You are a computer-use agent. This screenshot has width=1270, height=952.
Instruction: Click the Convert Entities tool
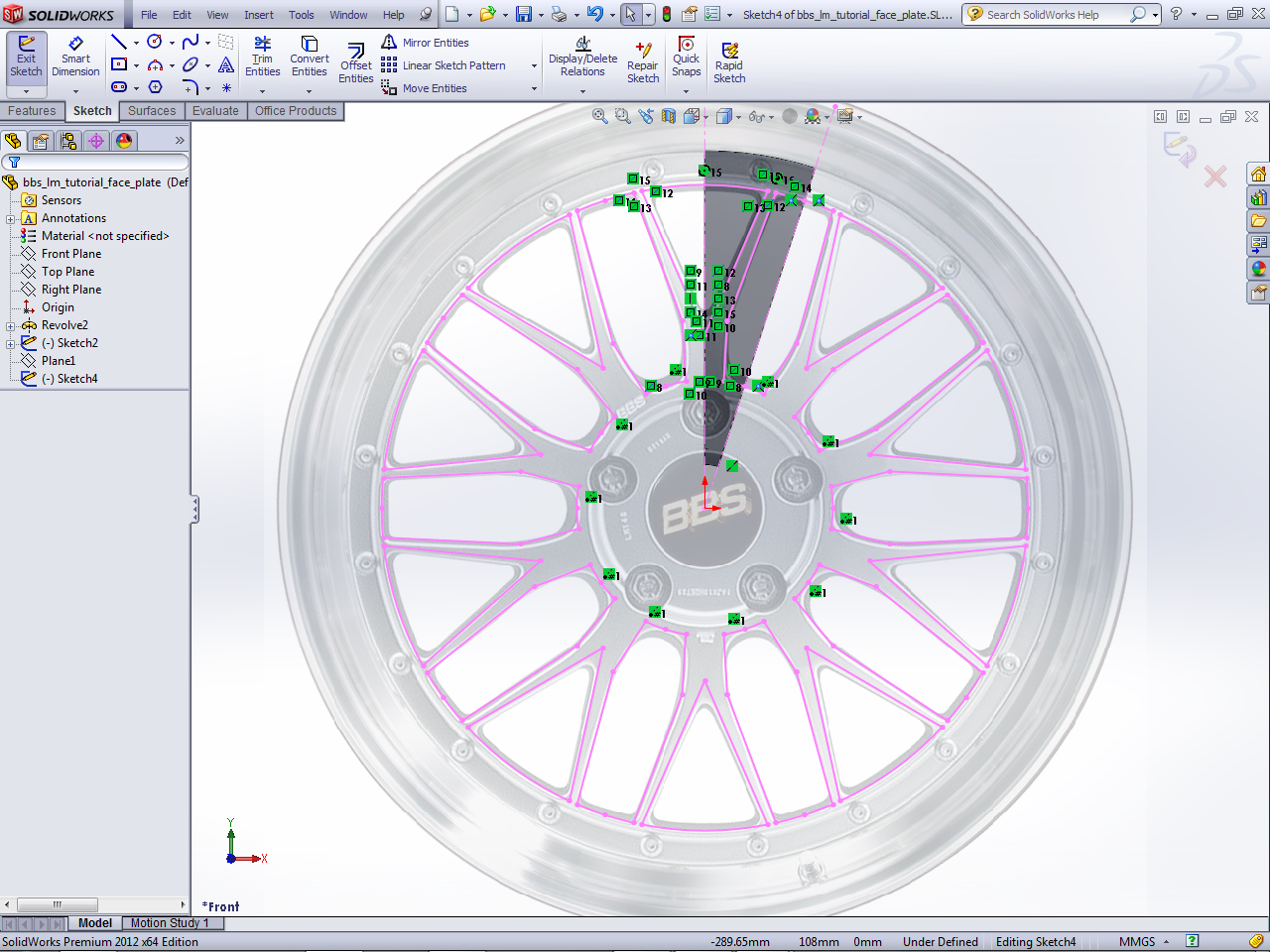click(x=309, y=59)
